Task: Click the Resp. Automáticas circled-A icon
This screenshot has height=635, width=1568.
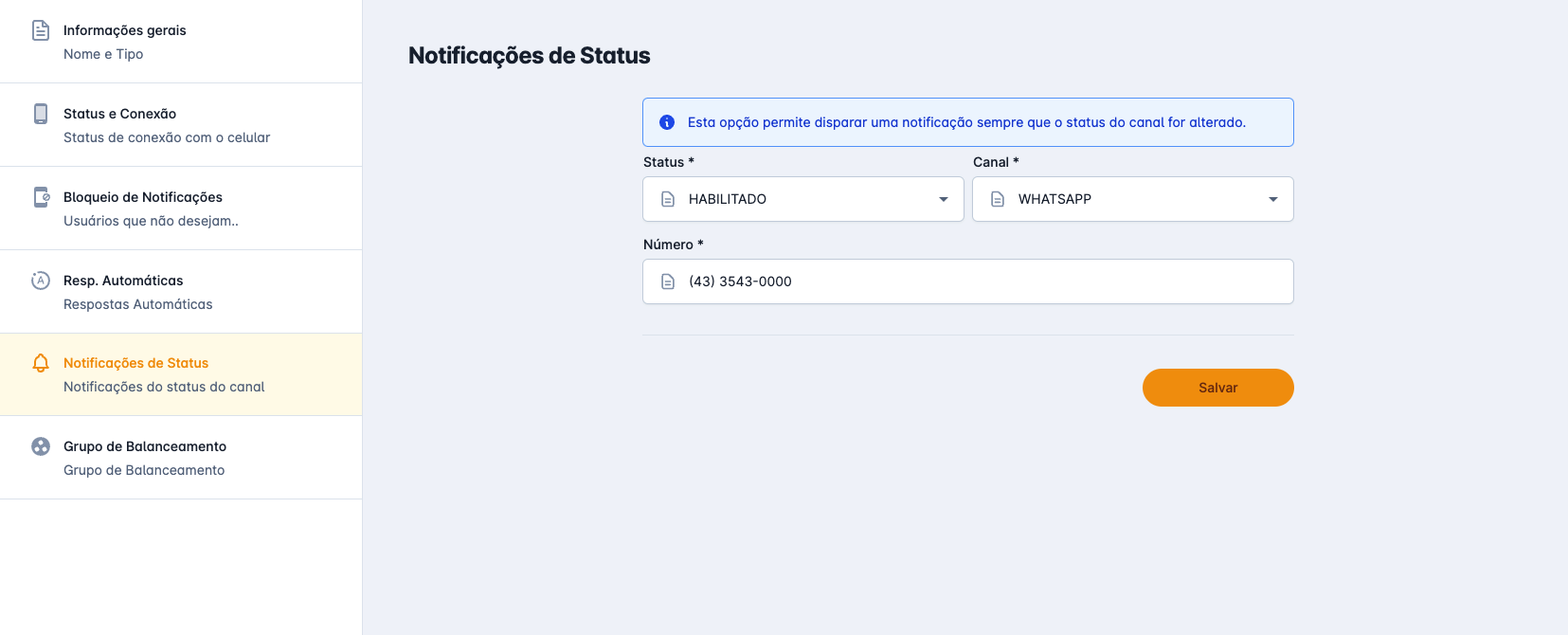Action: tap(41, 281)
